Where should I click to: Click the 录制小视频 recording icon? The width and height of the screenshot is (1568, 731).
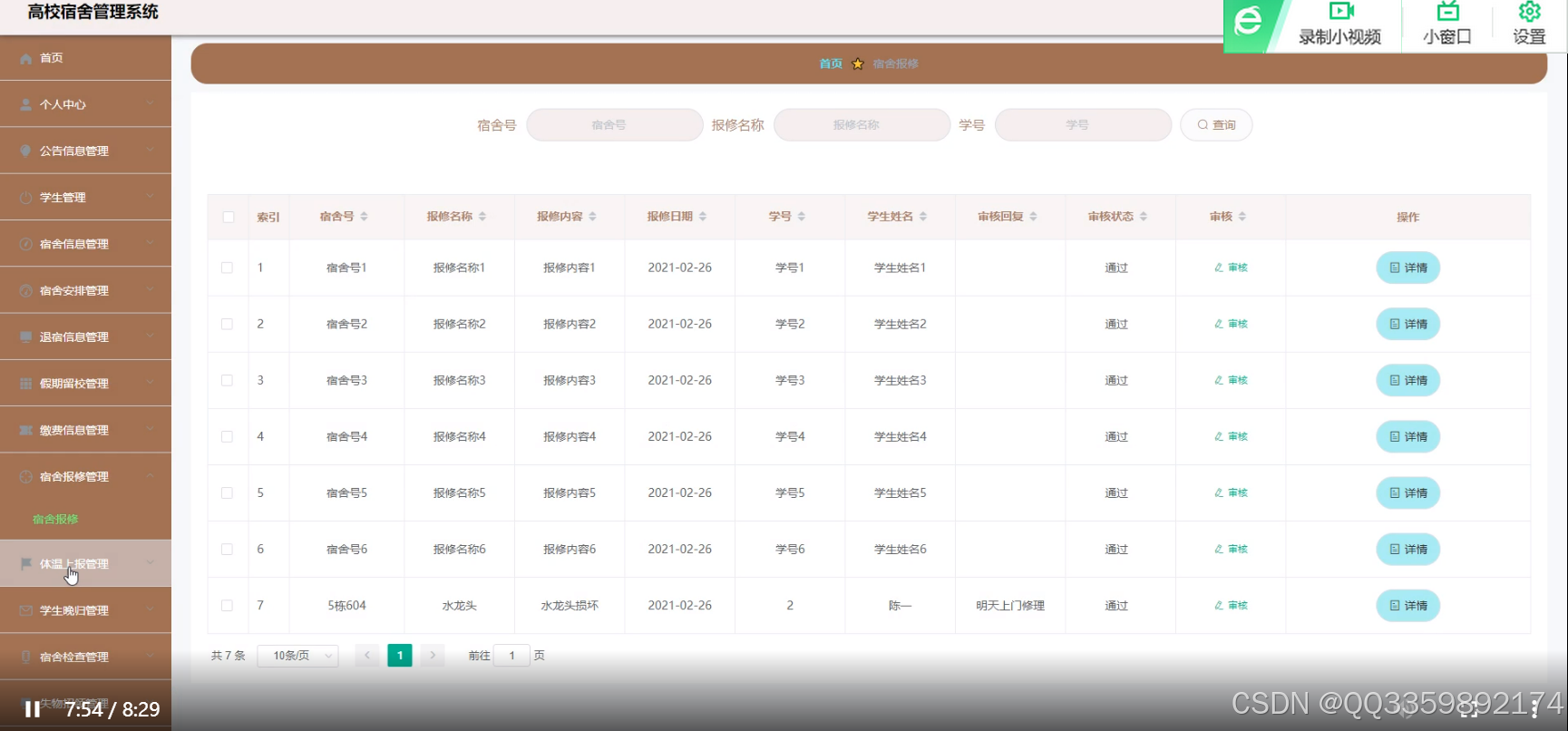point(1341,11)
